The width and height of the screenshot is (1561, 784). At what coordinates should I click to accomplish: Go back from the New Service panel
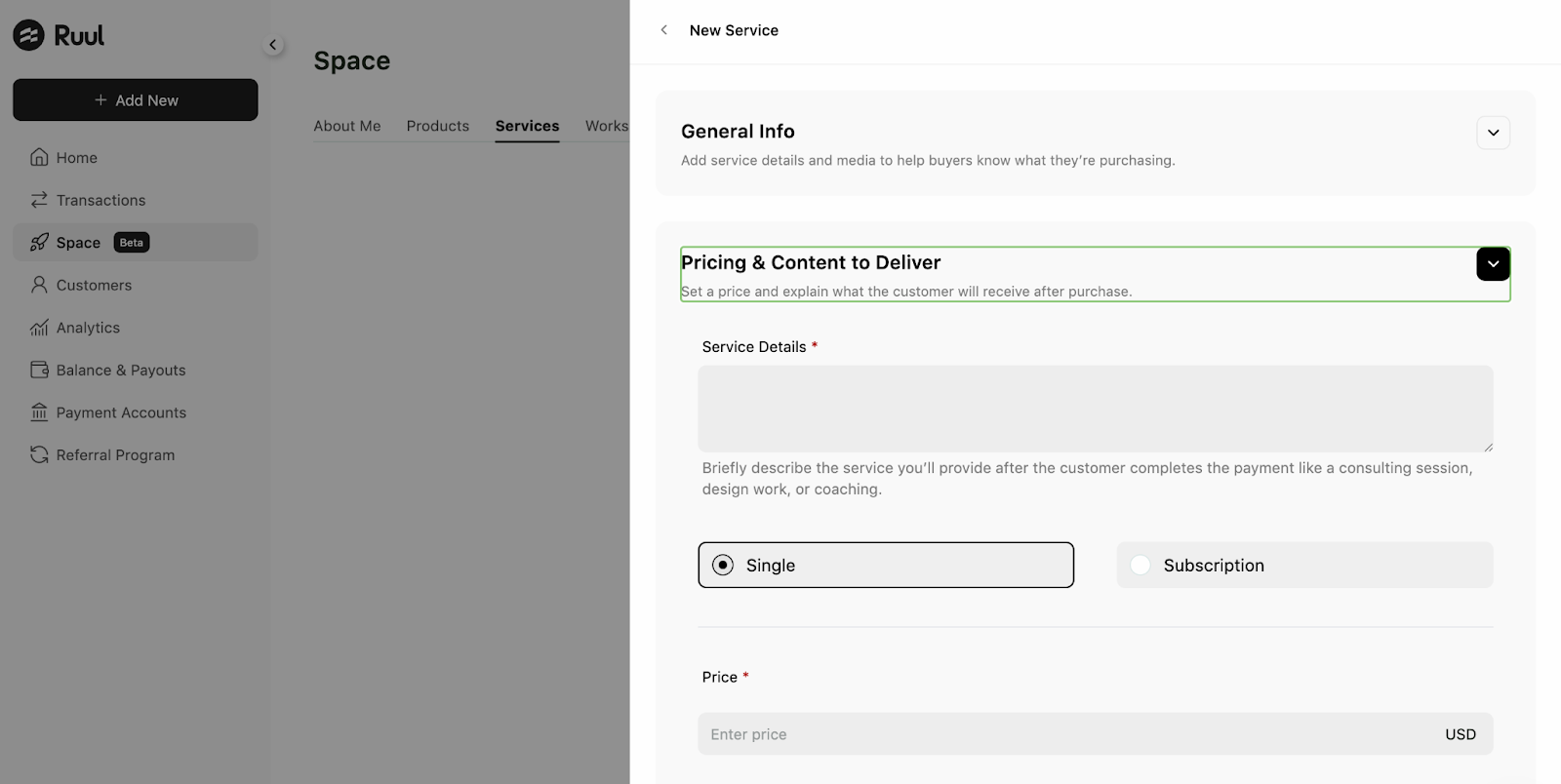pyautogui.click(x=664, y=30)
